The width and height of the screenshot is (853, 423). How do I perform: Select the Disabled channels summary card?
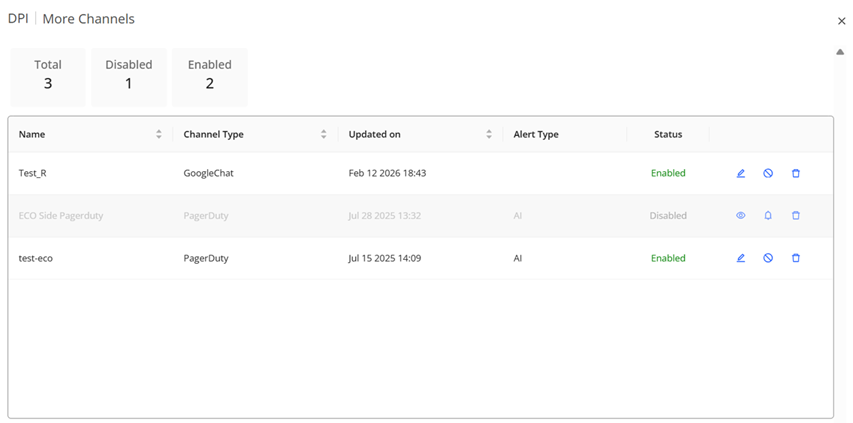pos(129,76)
